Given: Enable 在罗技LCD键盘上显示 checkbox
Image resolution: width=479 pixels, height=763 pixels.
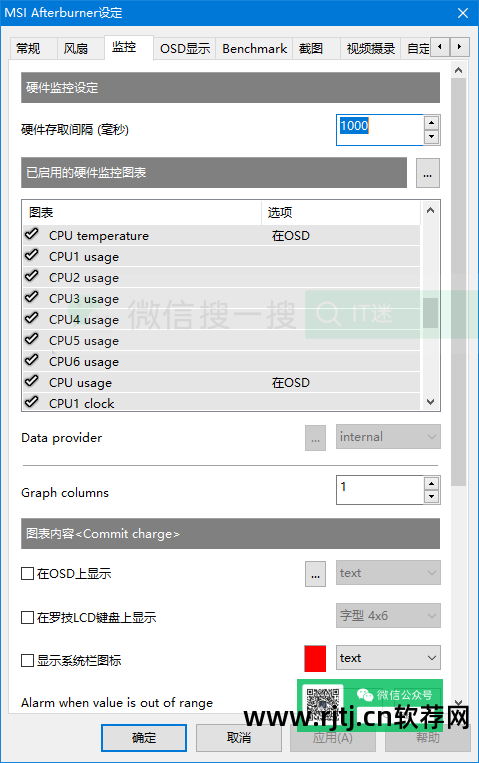Looking at the screenshot, I should click(27, 618).
